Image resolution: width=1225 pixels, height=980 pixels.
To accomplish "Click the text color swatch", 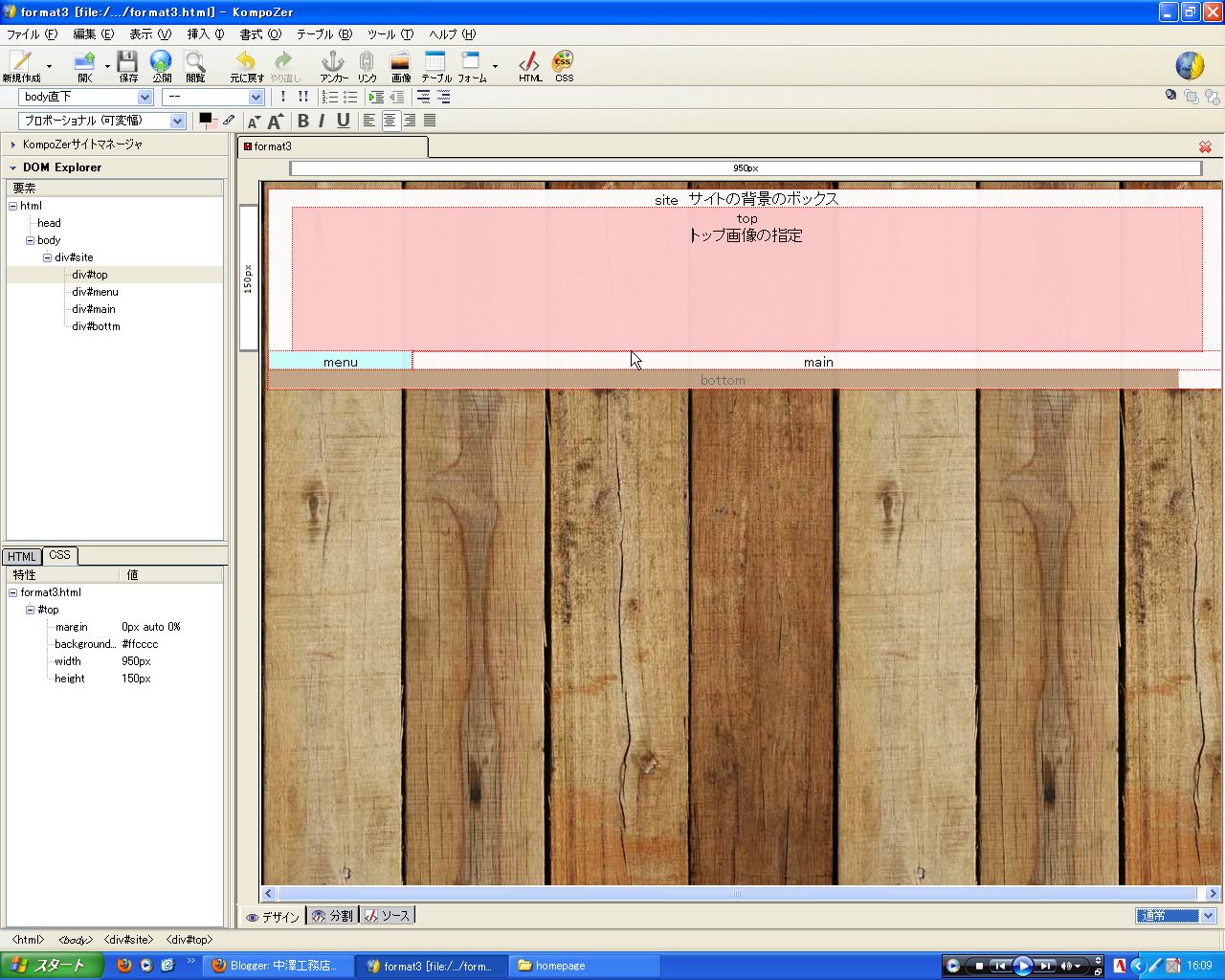I will 206,120.
